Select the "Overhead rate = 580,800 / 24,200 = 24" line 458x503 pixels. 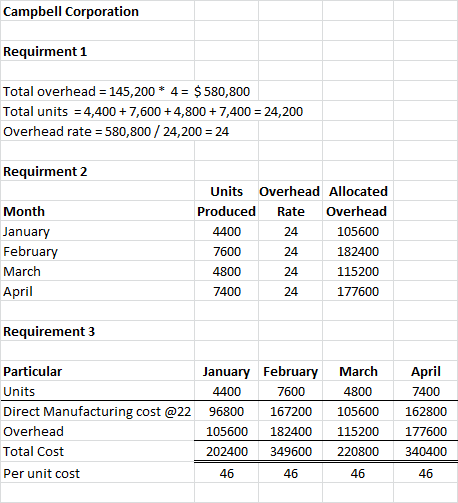tap(116, 132)
